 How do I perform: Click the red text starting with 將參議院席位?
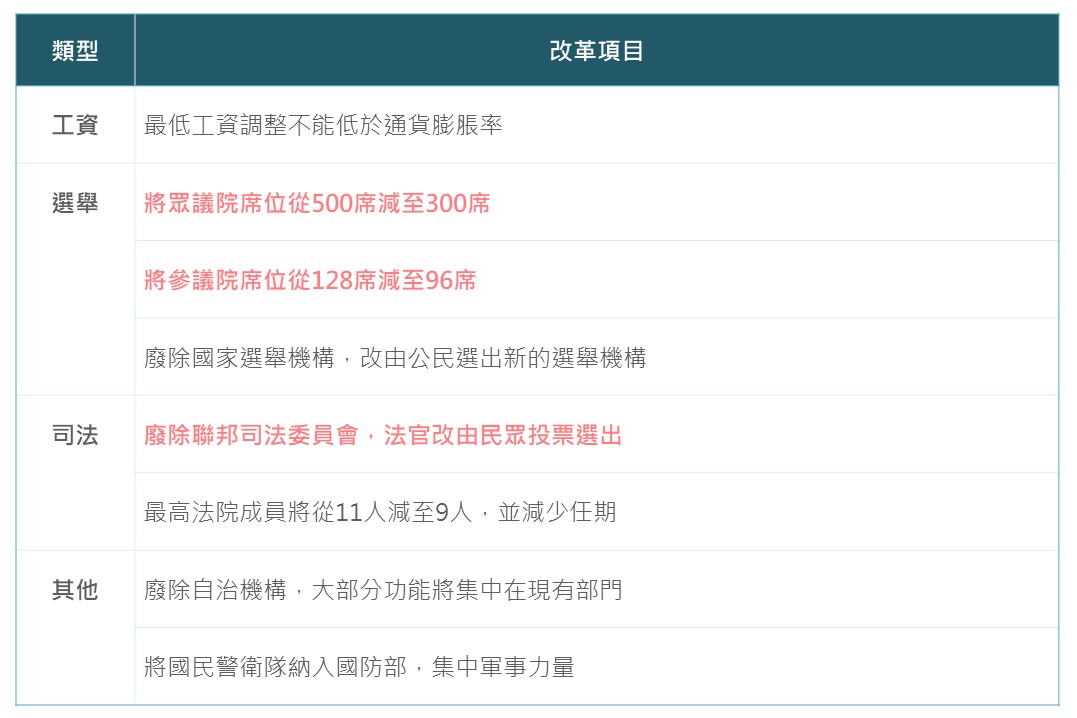[x=310, y=281]
